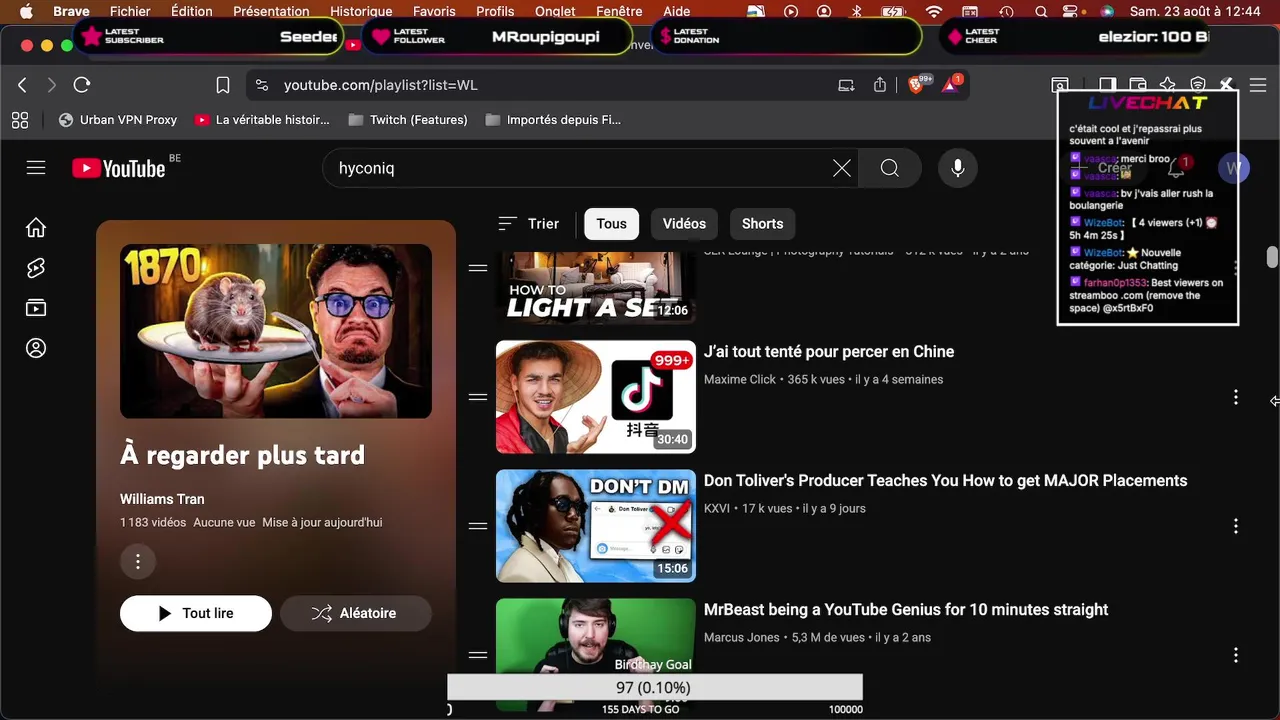The width and height of the screenshot is (1280, 720).
Task: Select the Vidéos filter chip
Action: coord(684,224)
